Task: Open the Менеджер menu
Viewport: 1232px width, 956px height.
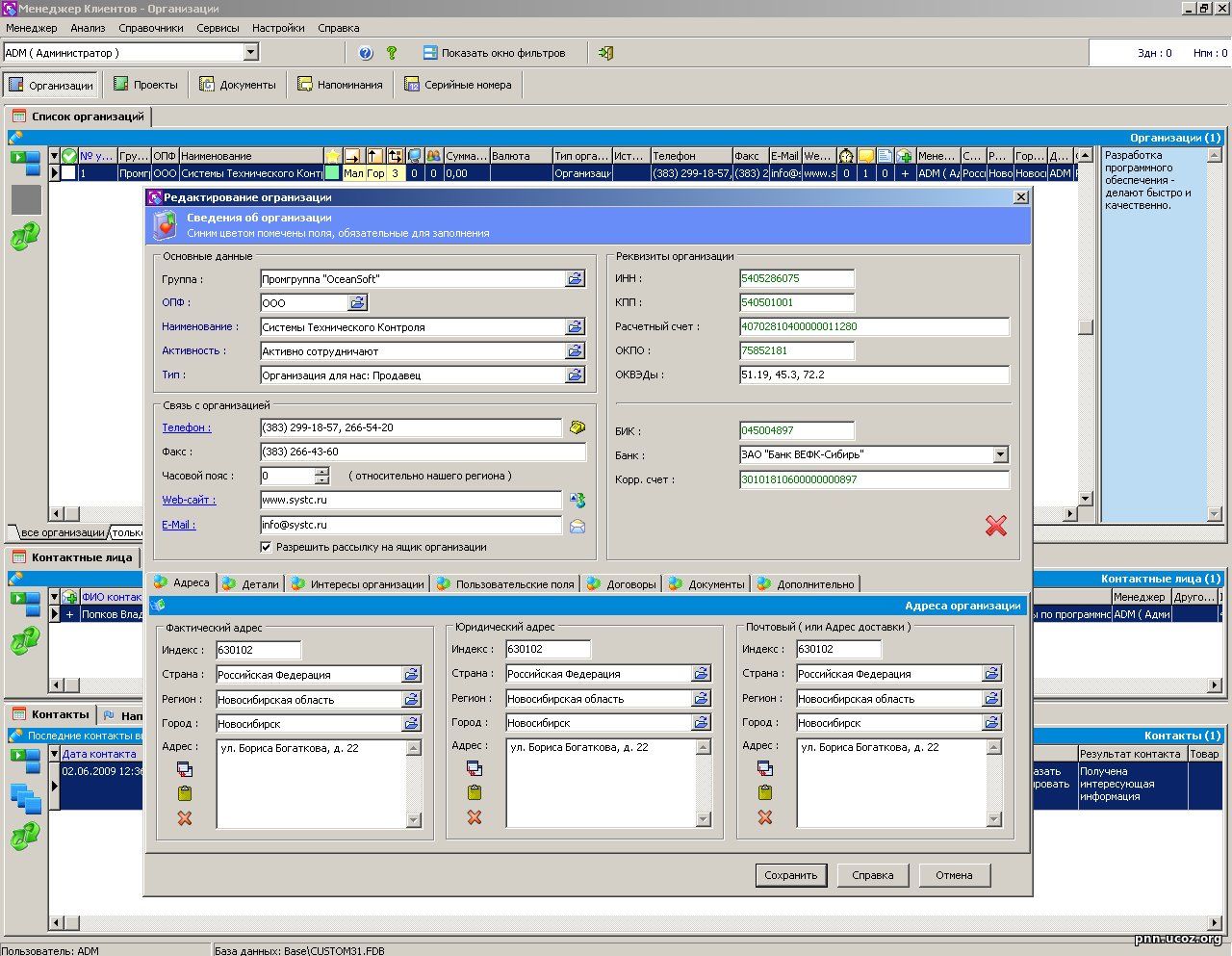Action: pos(32,28)
